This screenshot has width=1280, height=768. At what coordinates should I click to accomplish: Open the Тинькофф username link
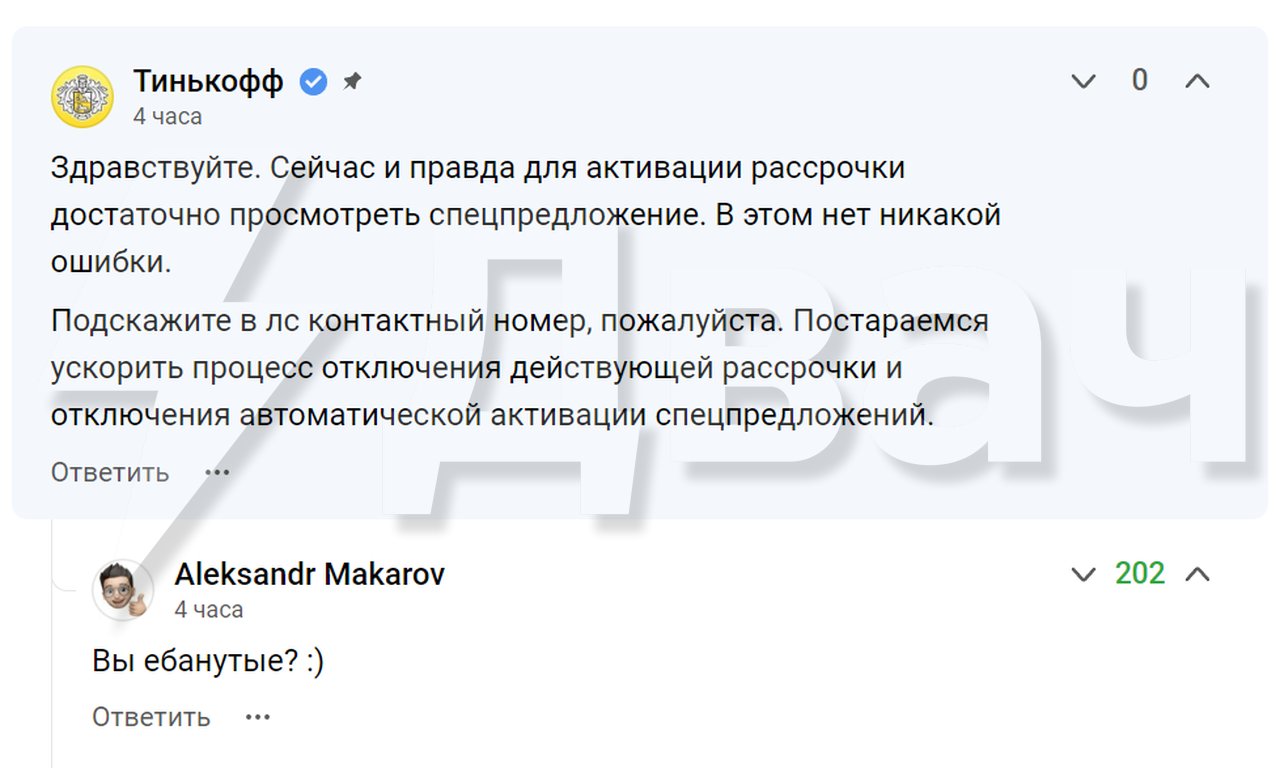209,81
